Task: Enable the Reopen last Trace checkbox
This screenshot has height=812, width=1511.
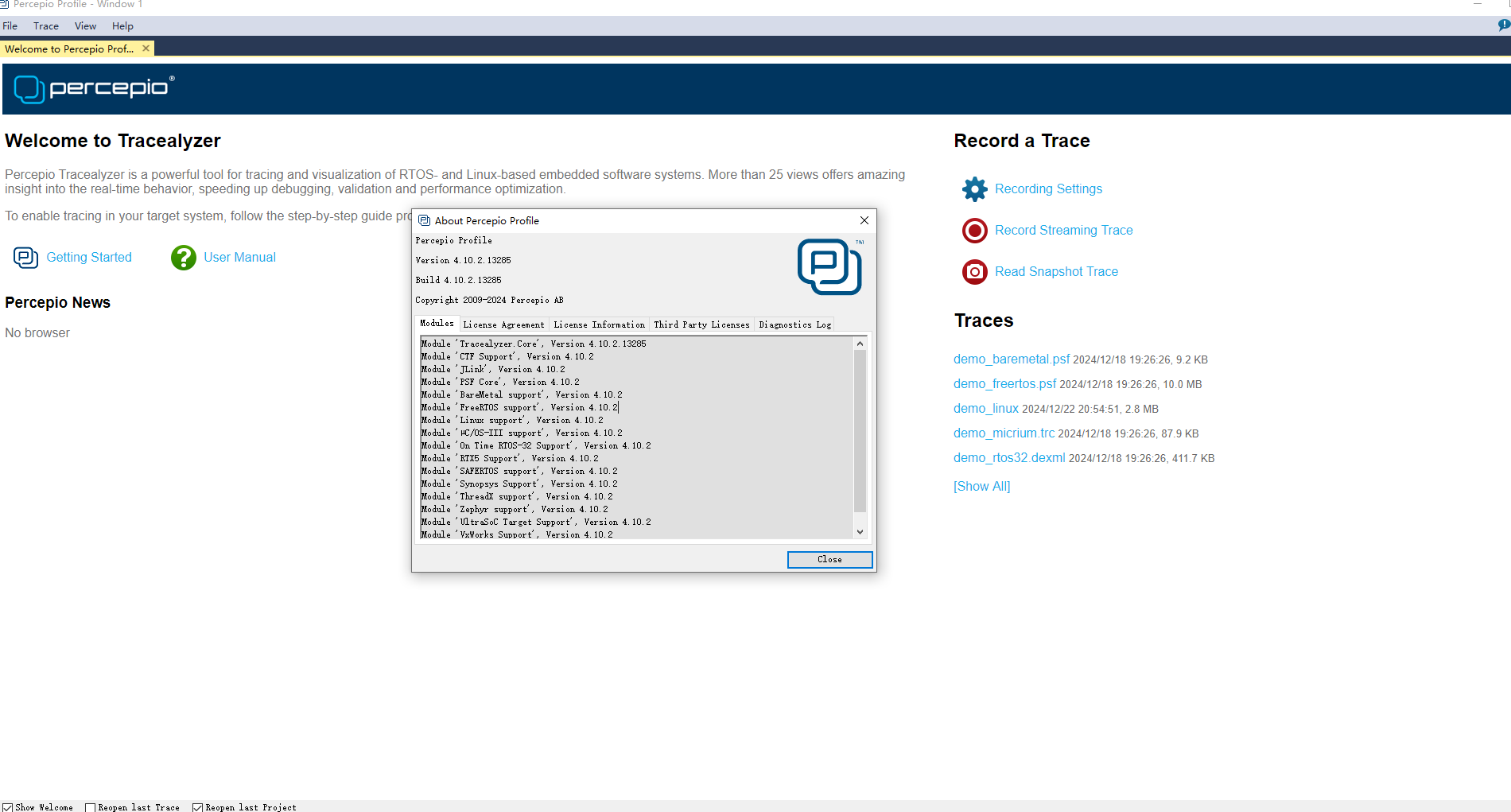Action: [x=91, y=807]
